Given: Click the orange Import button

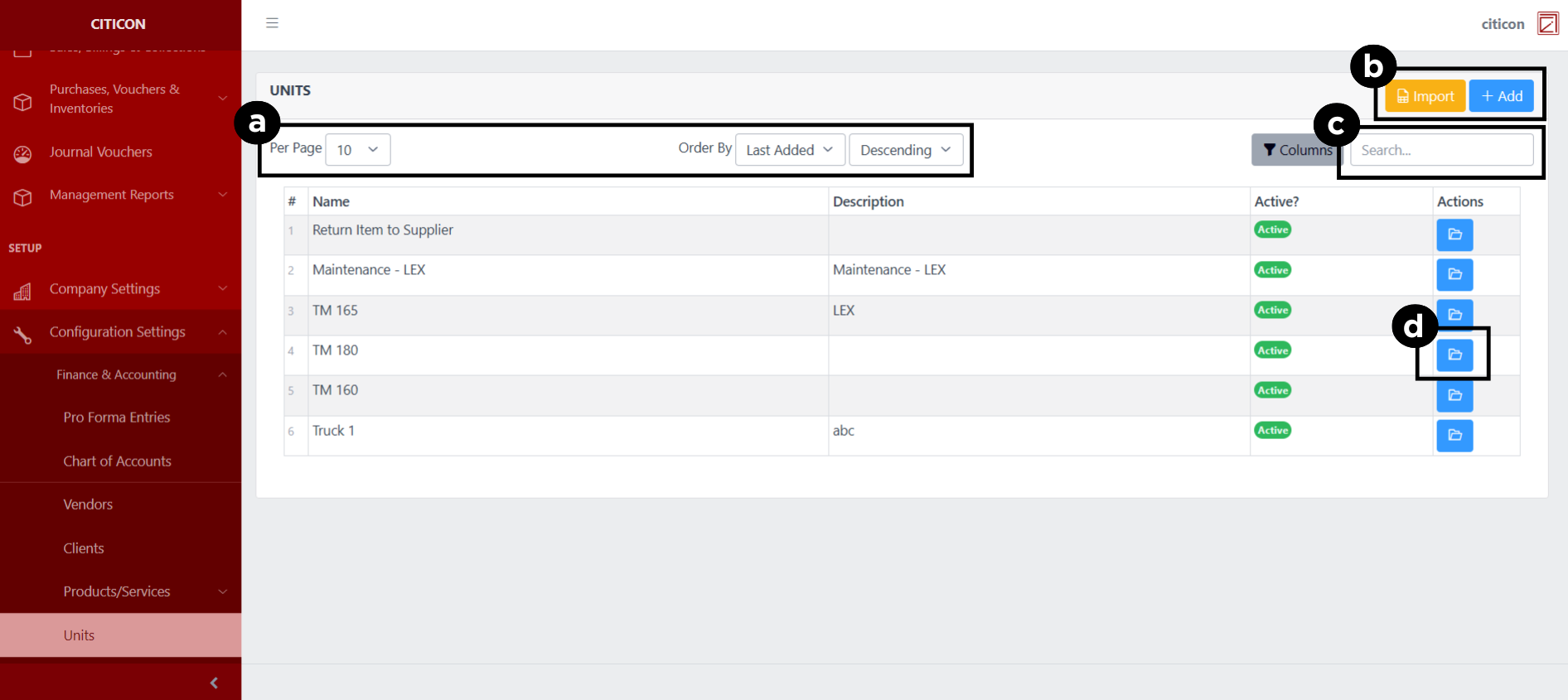Looking at the screenshot, I should [x=1425, y=96].
